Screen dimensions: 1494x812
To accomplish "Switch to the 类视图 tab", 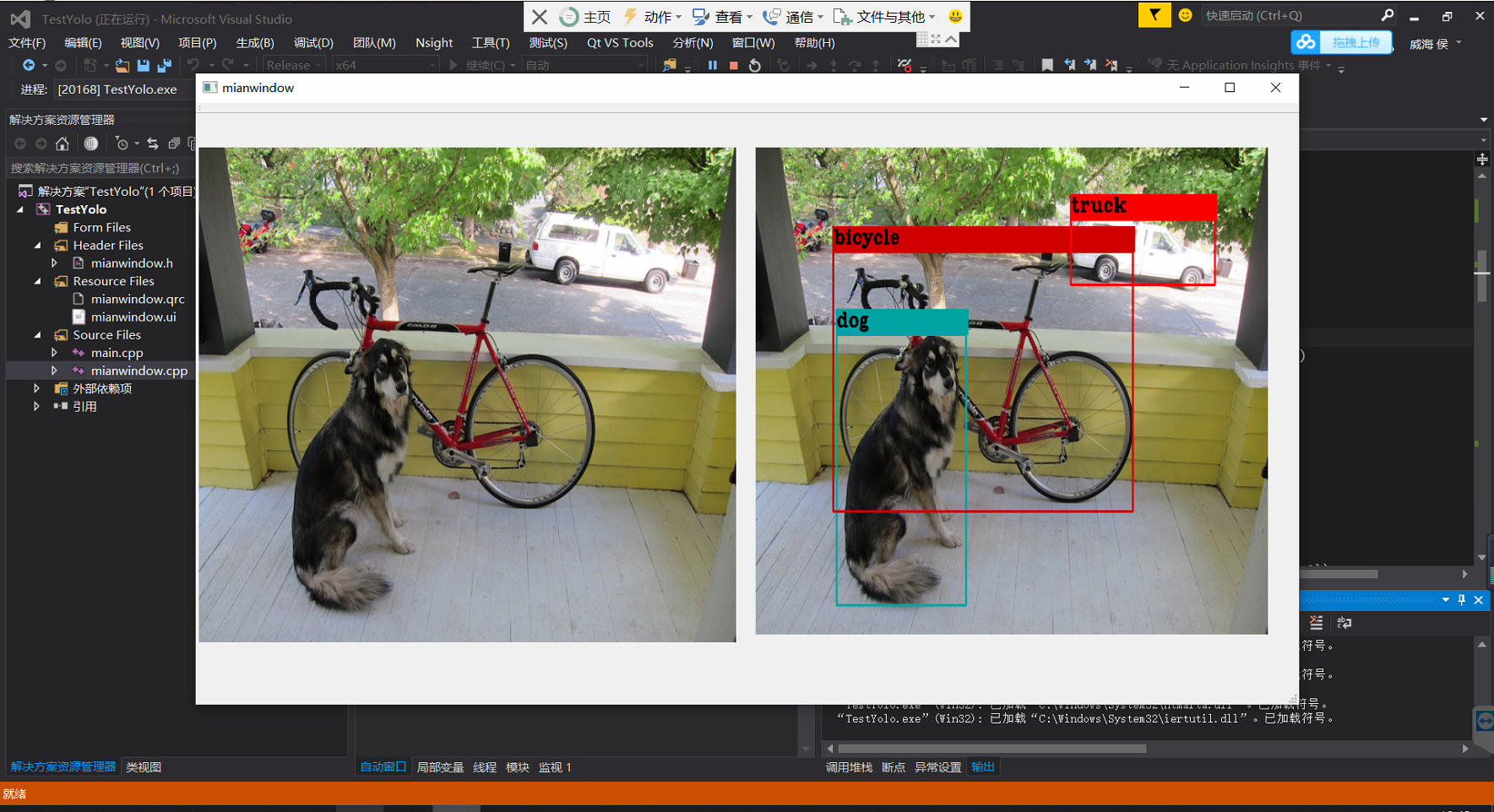I will tap(144, 766).
